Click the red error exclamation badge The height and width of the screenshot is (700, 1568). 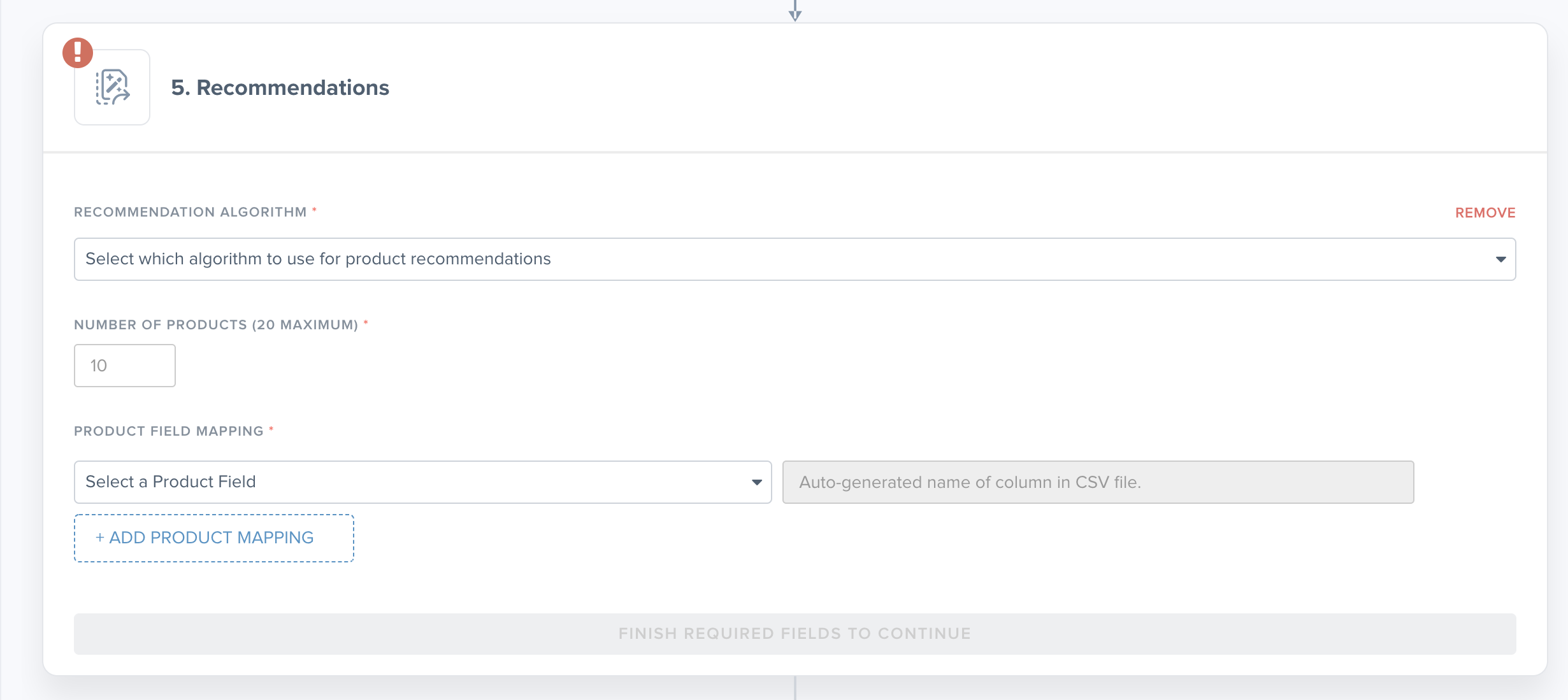tap(78, 53)
